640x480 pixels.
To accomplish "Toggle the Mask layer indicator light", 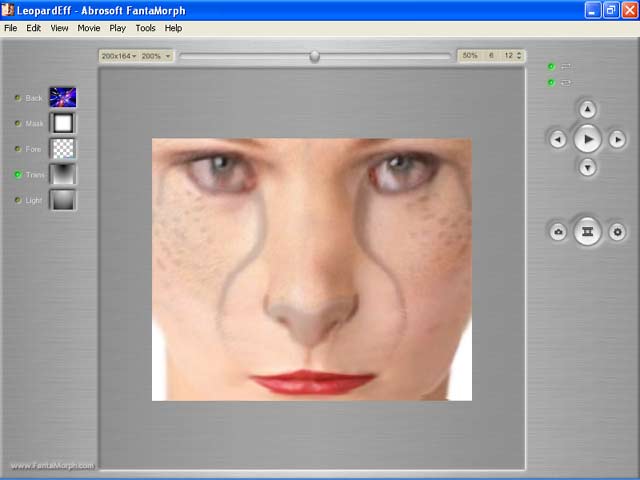I will (x=18, y=124).
